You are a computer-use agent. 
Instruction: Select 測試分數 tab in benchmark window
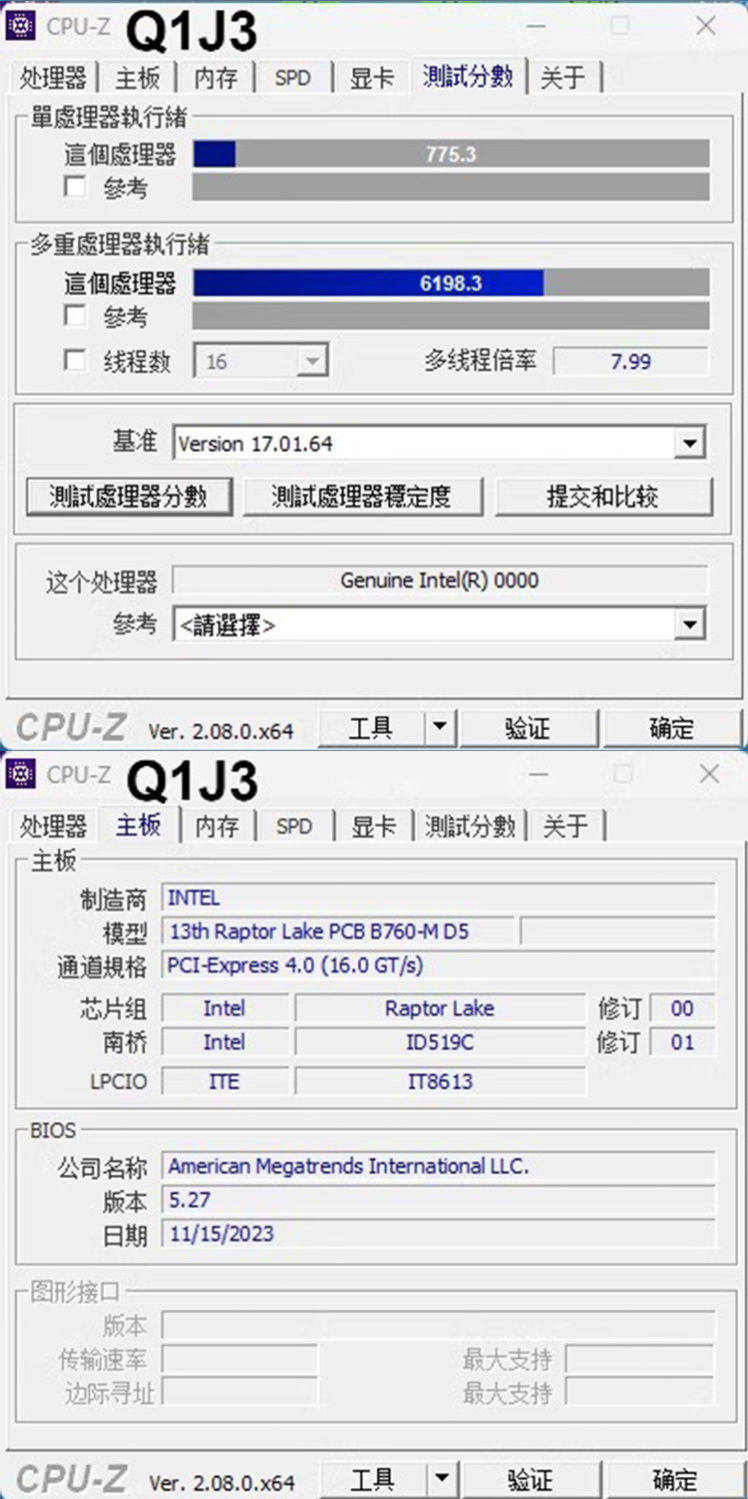click(468, 76)
